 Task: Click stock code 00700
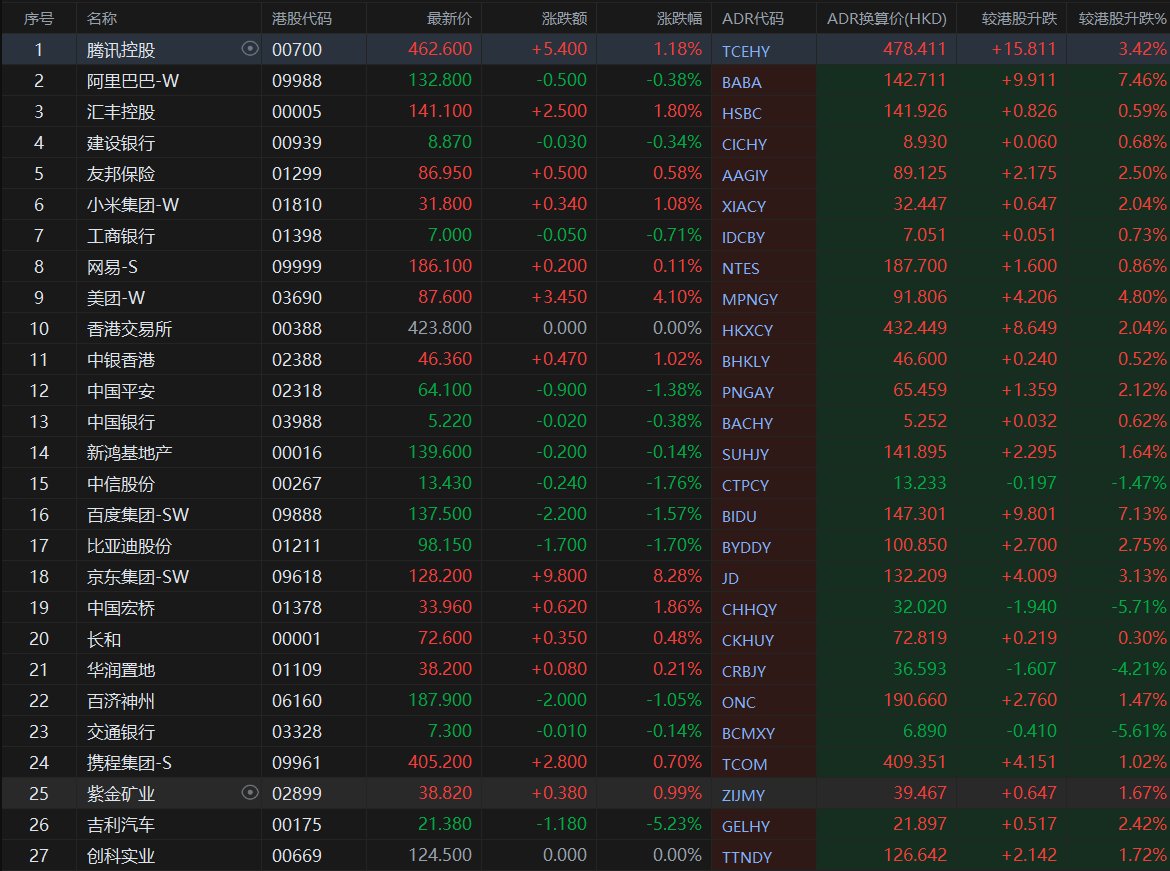click(x=297, y=49)
